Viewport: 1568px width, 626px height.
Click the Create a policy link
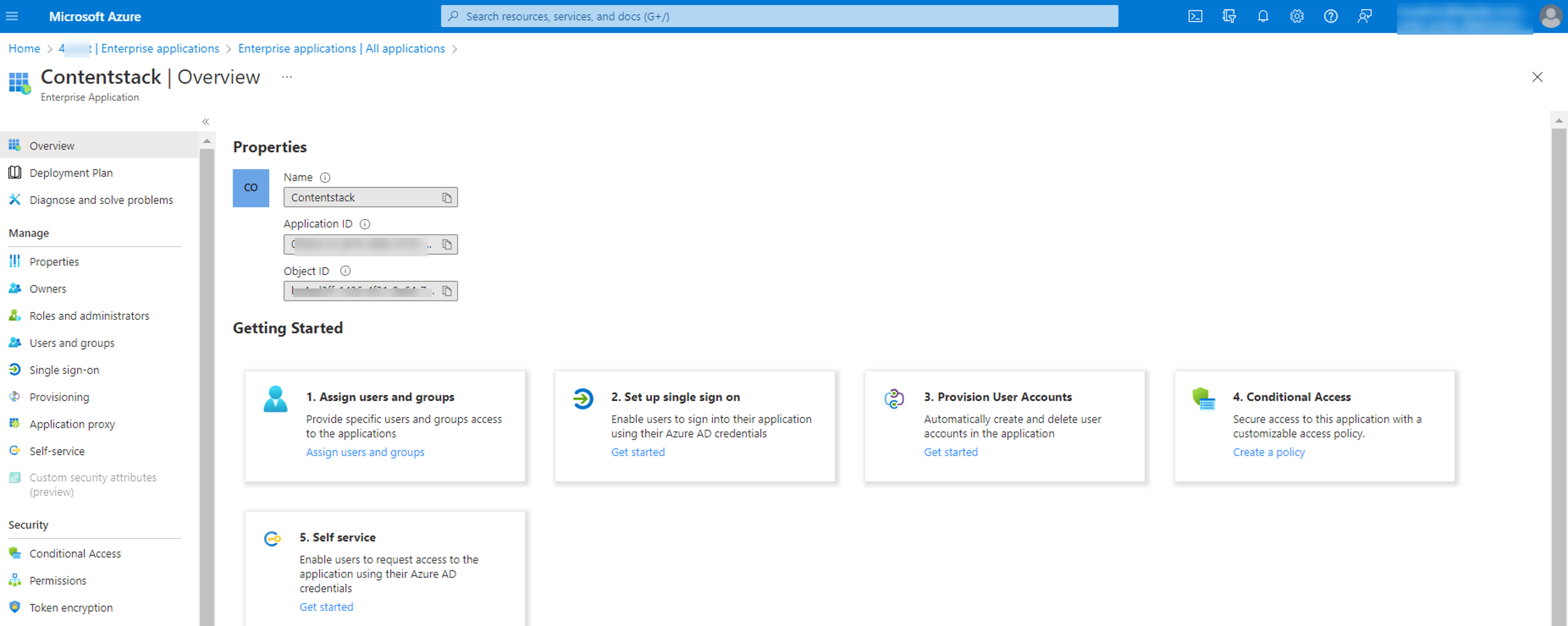pos(1269,452)
